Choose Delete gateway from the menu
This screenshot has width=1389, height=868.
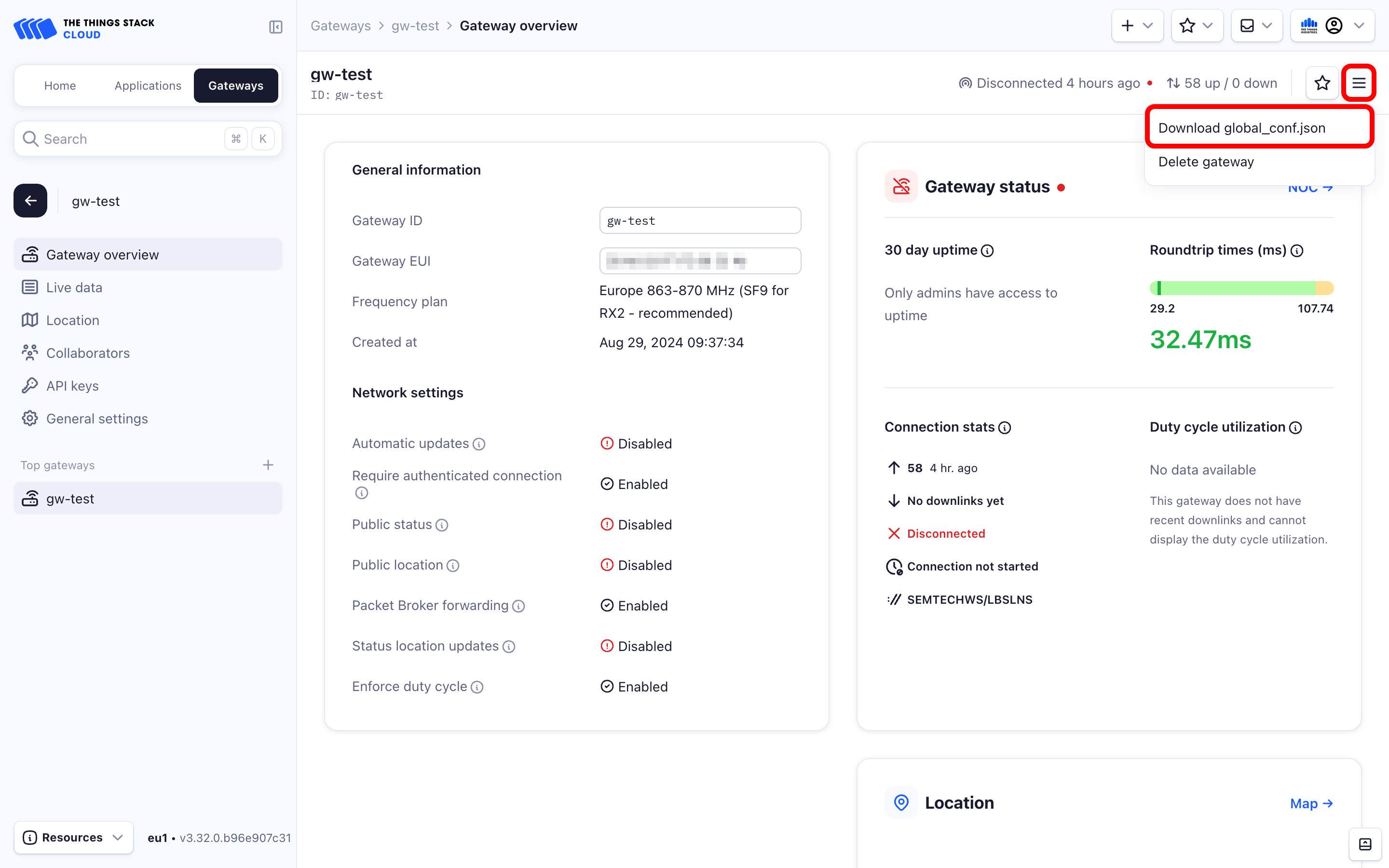(1206, 162)
